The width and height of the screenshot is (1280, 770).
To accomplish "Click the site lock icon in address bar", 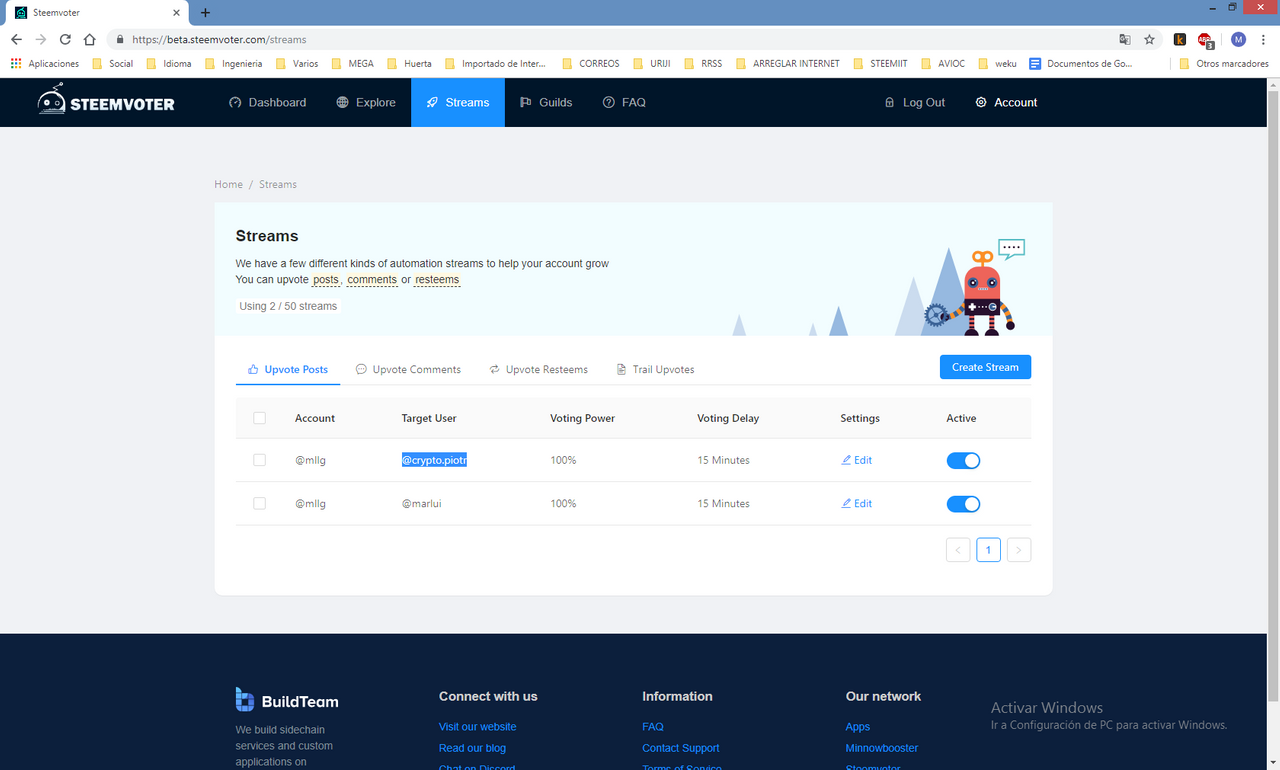I will [x=120, y=40].
